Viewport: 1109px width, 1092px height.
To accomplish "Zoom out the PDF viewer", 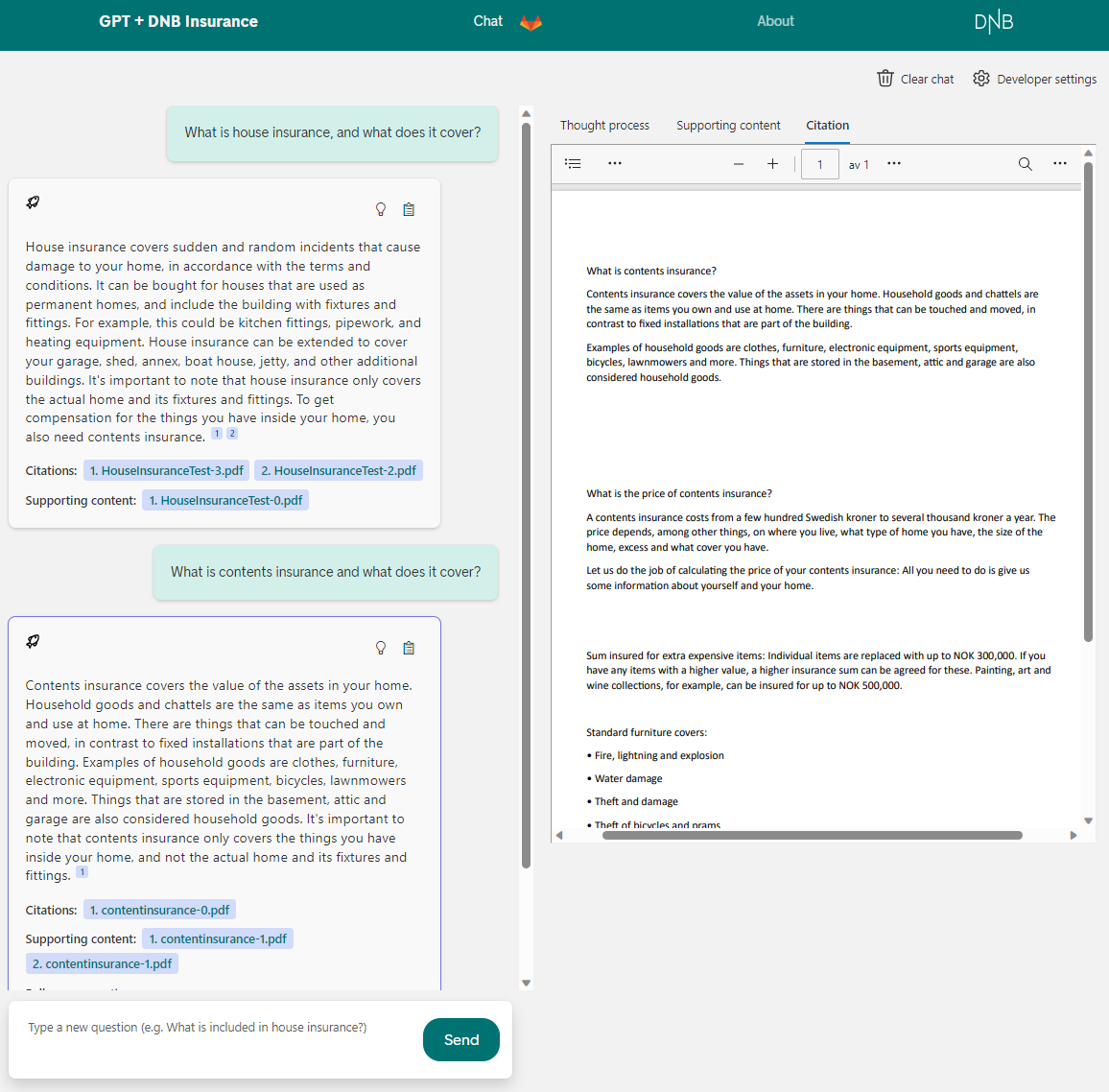I will click(x=739, y=164).
